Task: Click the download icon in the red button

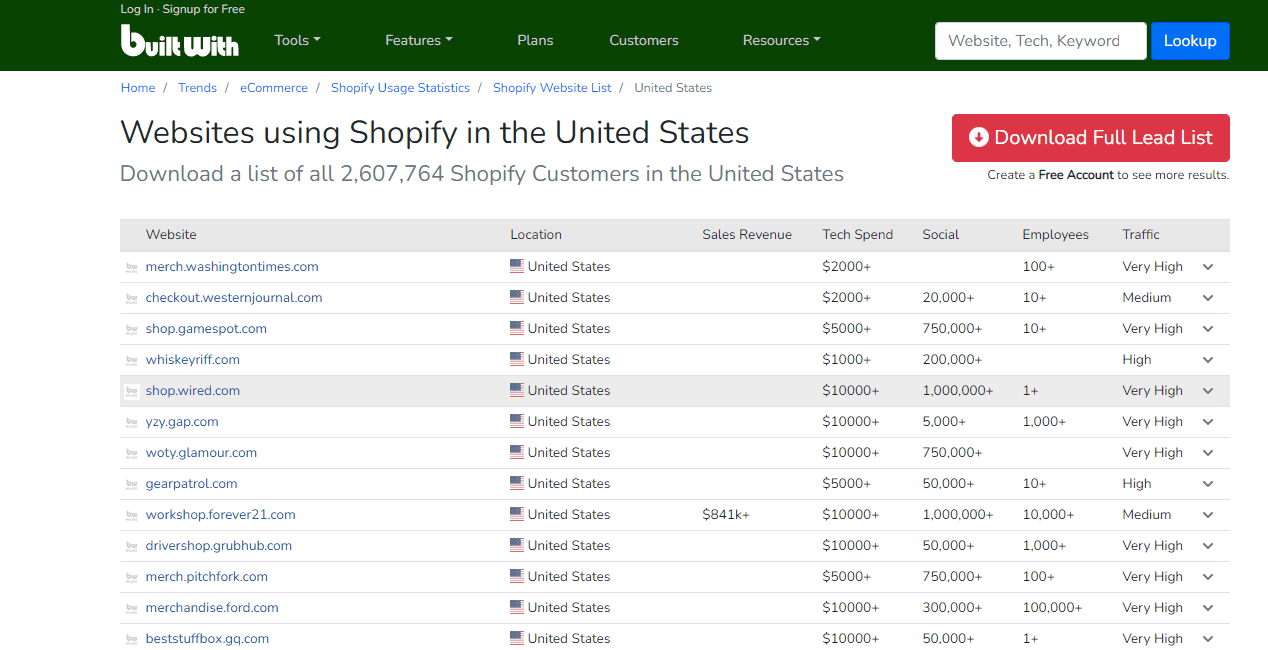Action: (978, 138)
